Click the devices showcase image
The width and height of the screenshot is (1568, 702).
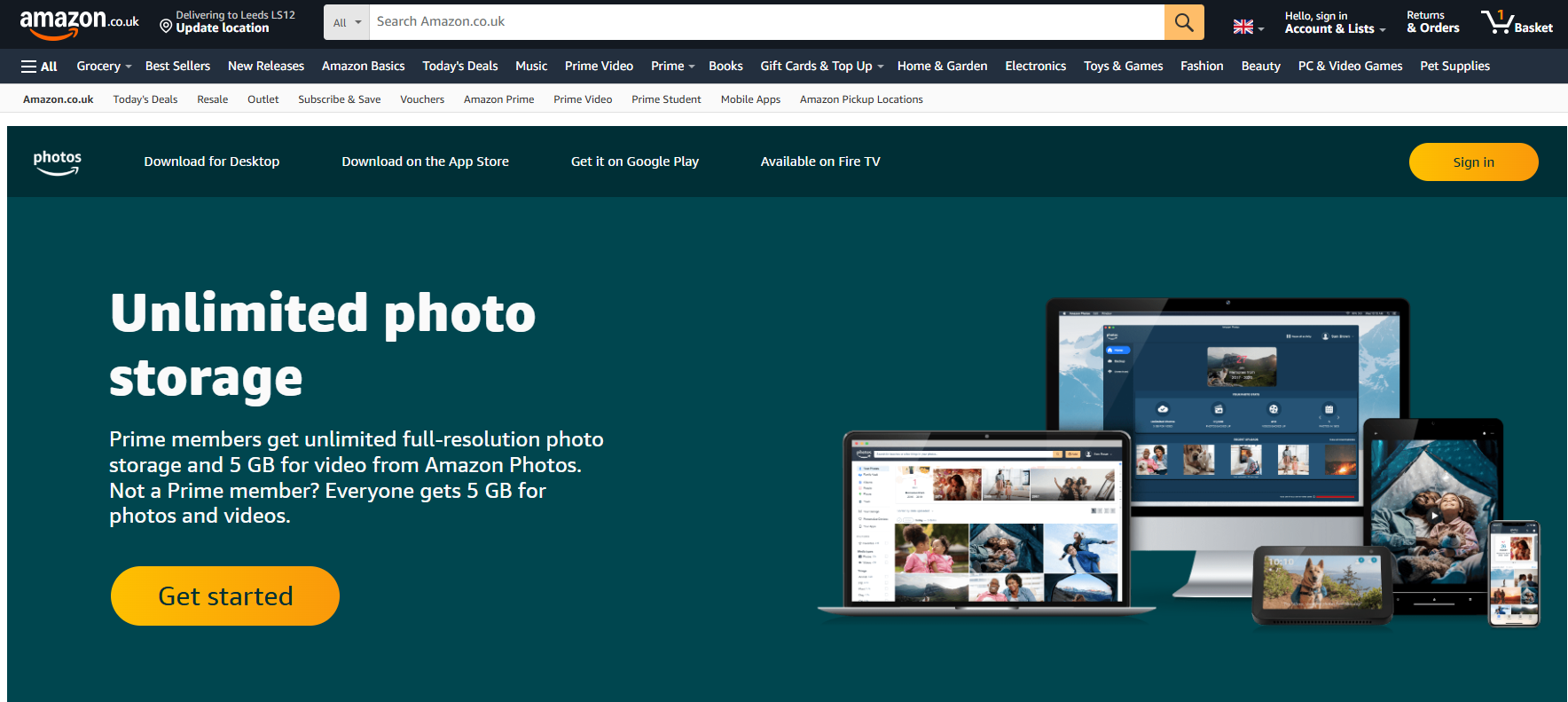tap(1180, 461)
